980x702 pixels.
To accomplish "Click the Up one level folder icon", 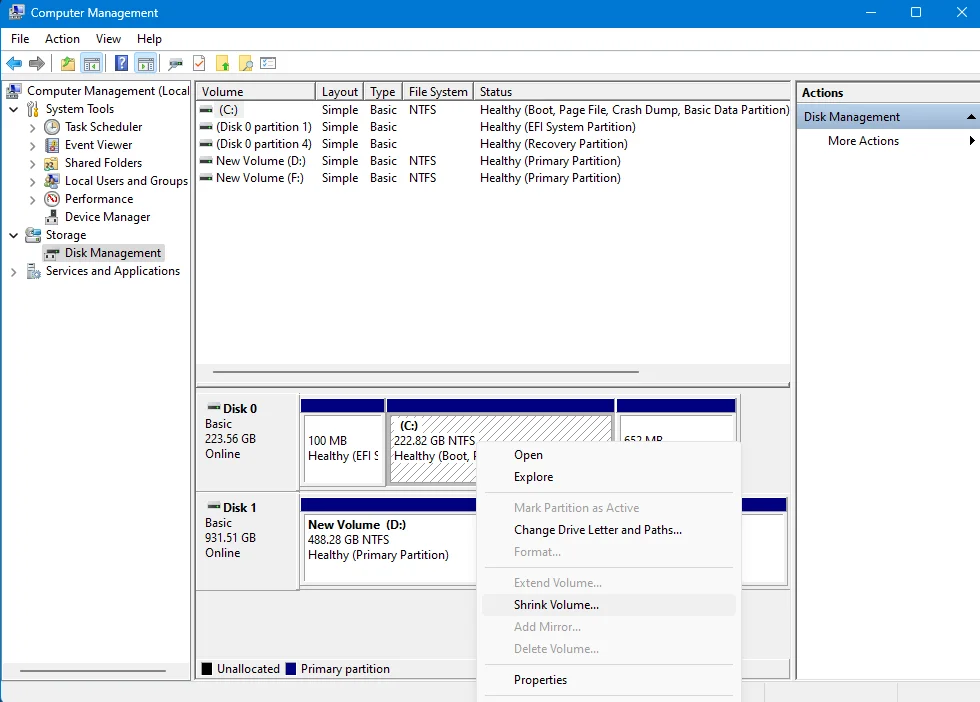I will pos(68,63).
